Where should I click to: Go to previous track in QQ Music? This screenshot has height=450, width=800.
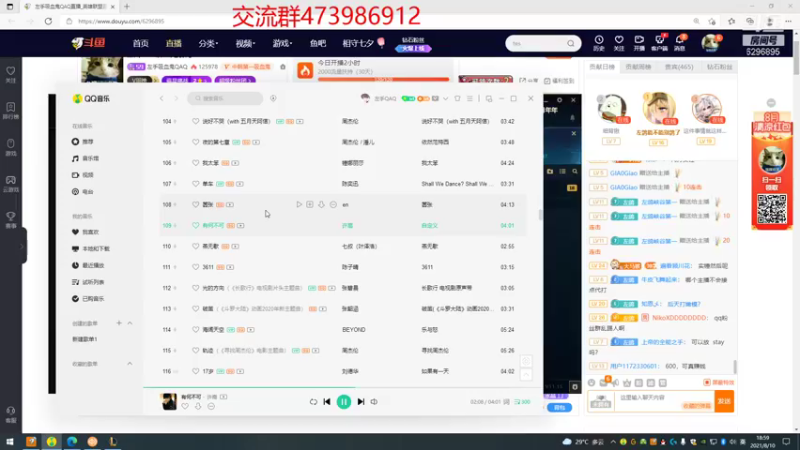pos(327,402)
